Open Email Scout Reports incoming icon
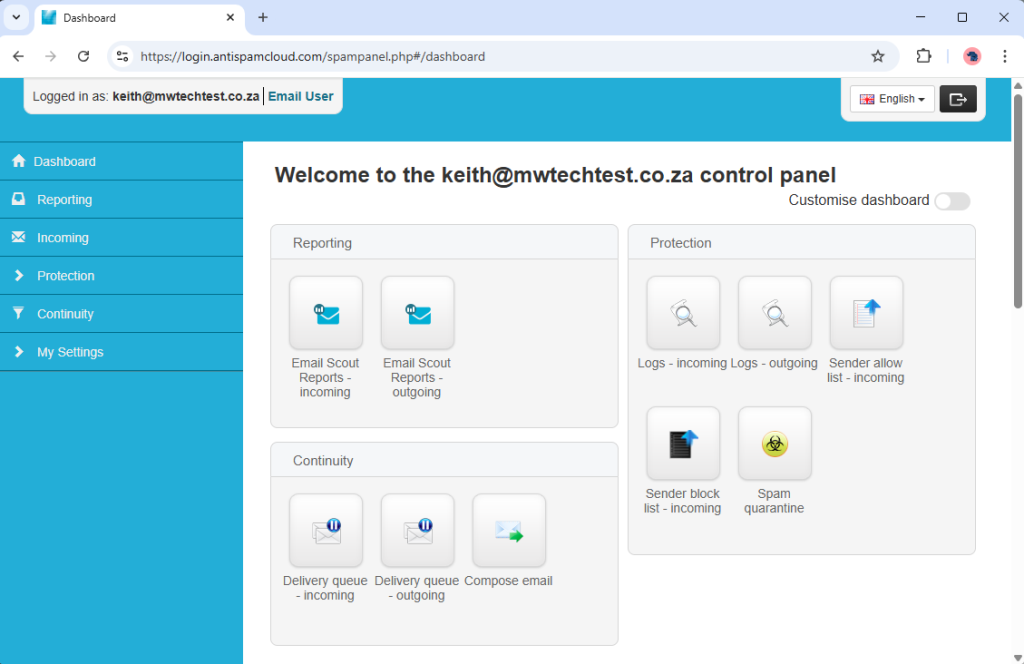This screenshot has height=664, width=1024. (x=325, y=313)
